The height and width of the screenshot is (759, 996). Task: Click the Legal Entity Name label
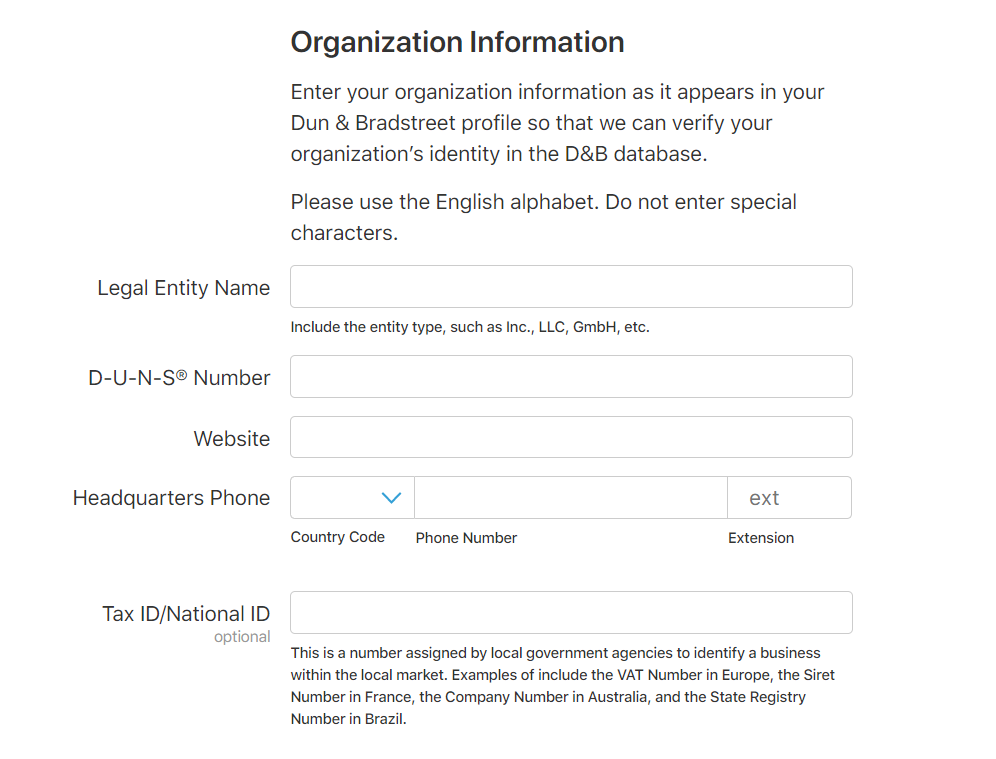tap(184, 288)
